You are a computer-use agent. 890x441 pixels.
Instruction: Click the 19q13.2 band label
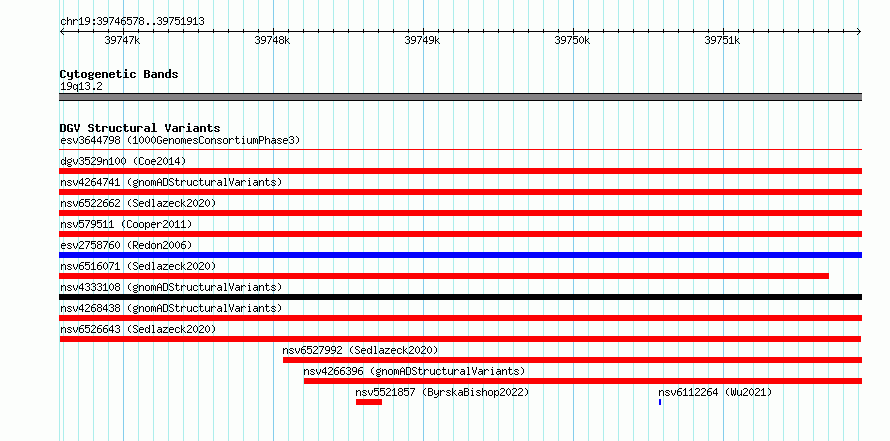82,87
